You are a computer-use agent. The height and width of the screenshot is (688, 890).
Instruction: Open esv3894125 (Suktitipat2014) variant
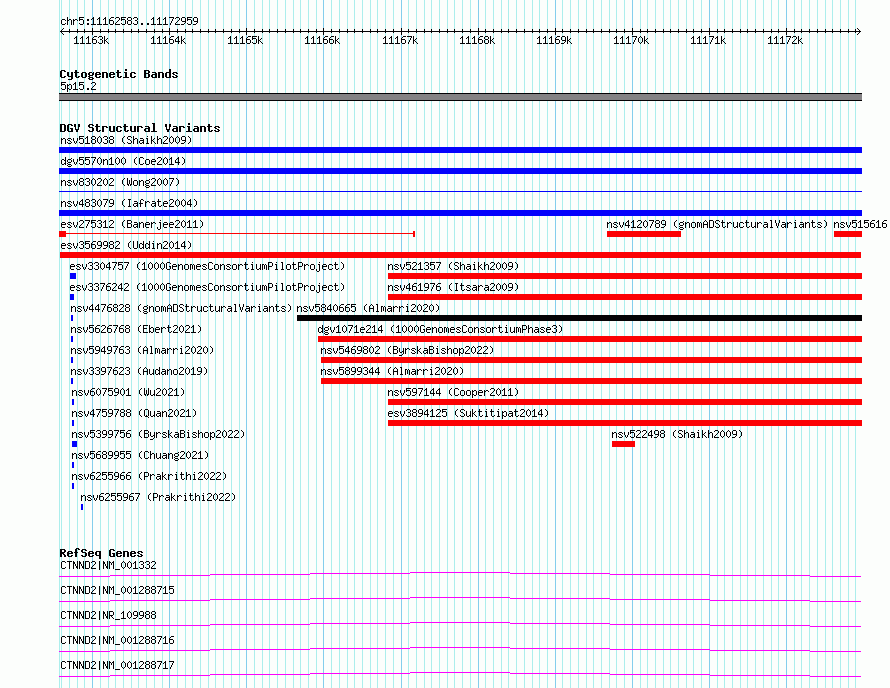(468, 413)
